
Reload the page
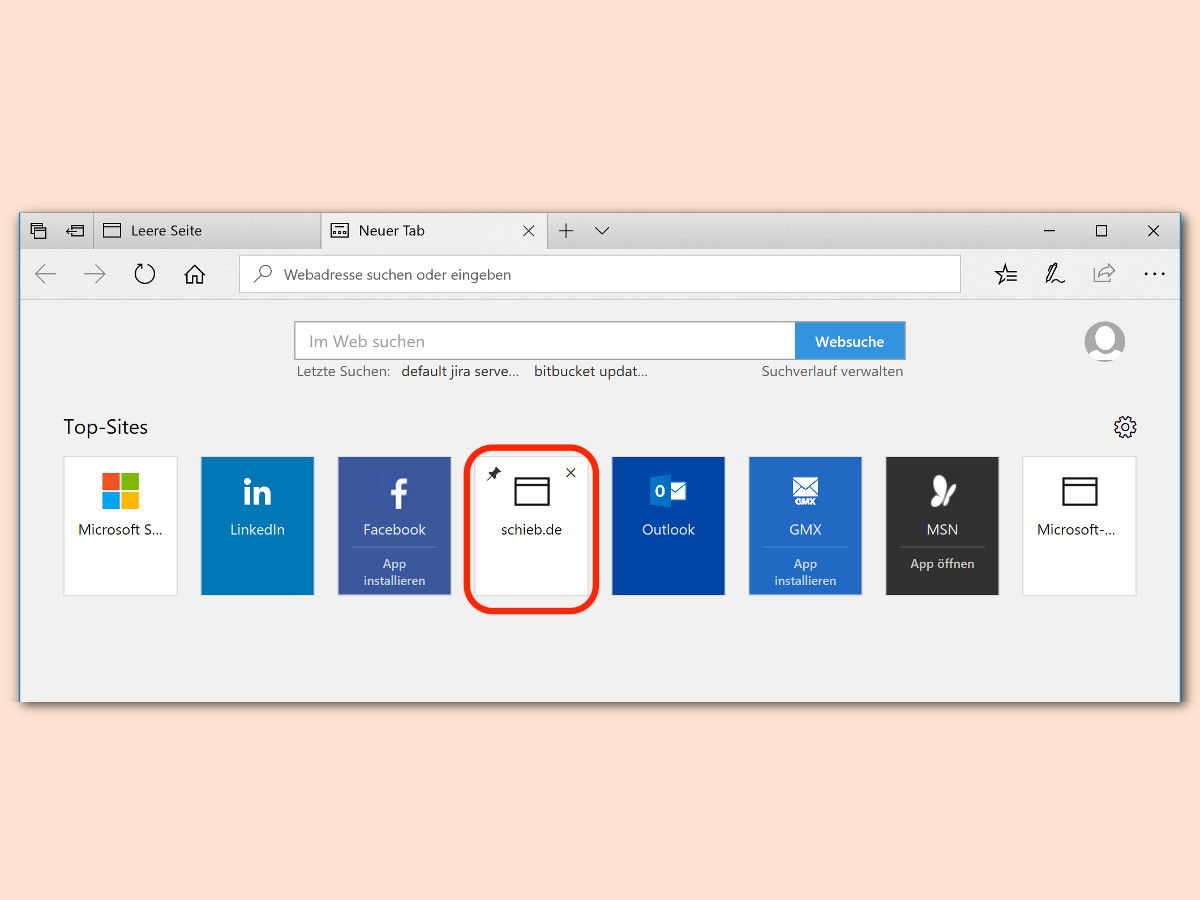point(145,274)
